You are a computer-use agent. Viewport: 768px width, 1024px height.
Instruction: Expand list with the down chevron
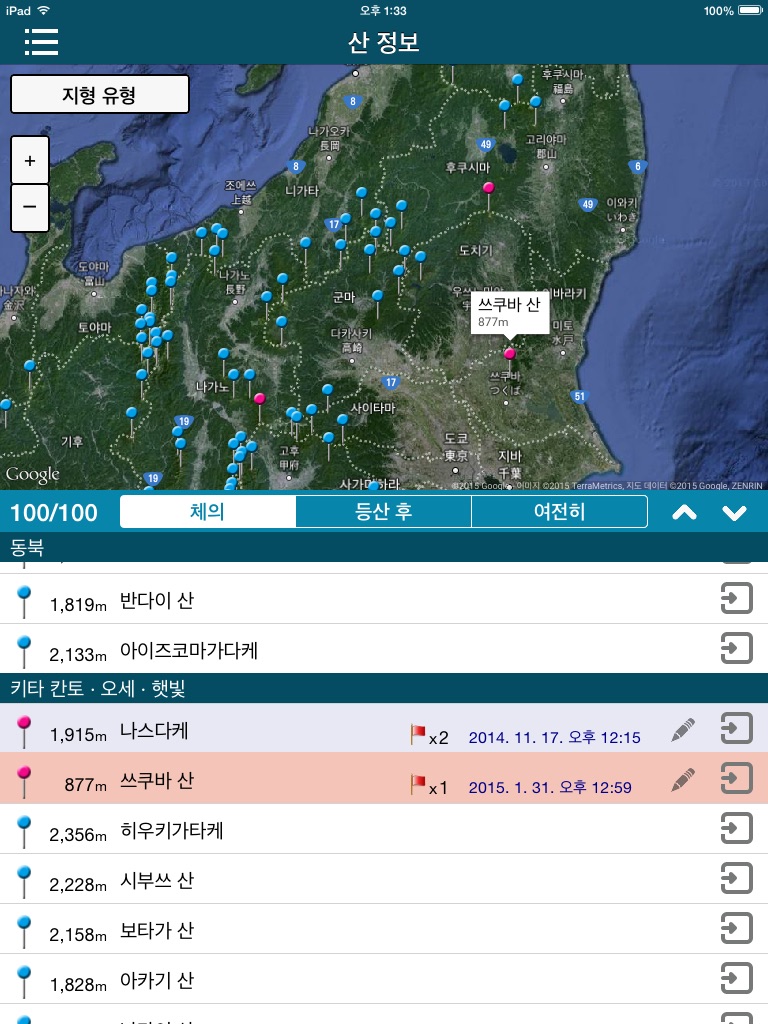click(x=734, y=513)
